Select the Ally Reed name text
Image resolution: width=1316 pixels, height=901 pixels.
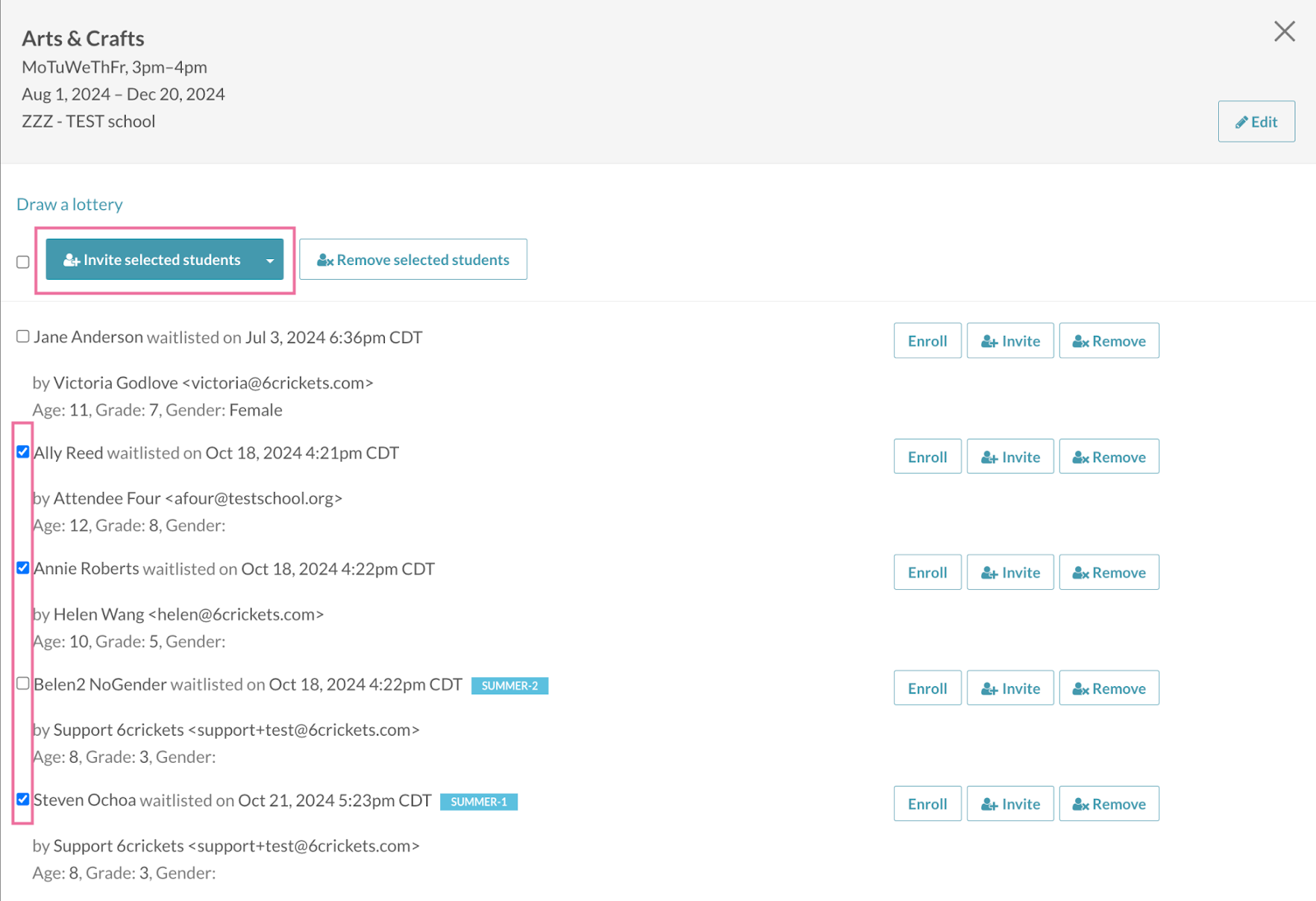[x=68, y=453]
